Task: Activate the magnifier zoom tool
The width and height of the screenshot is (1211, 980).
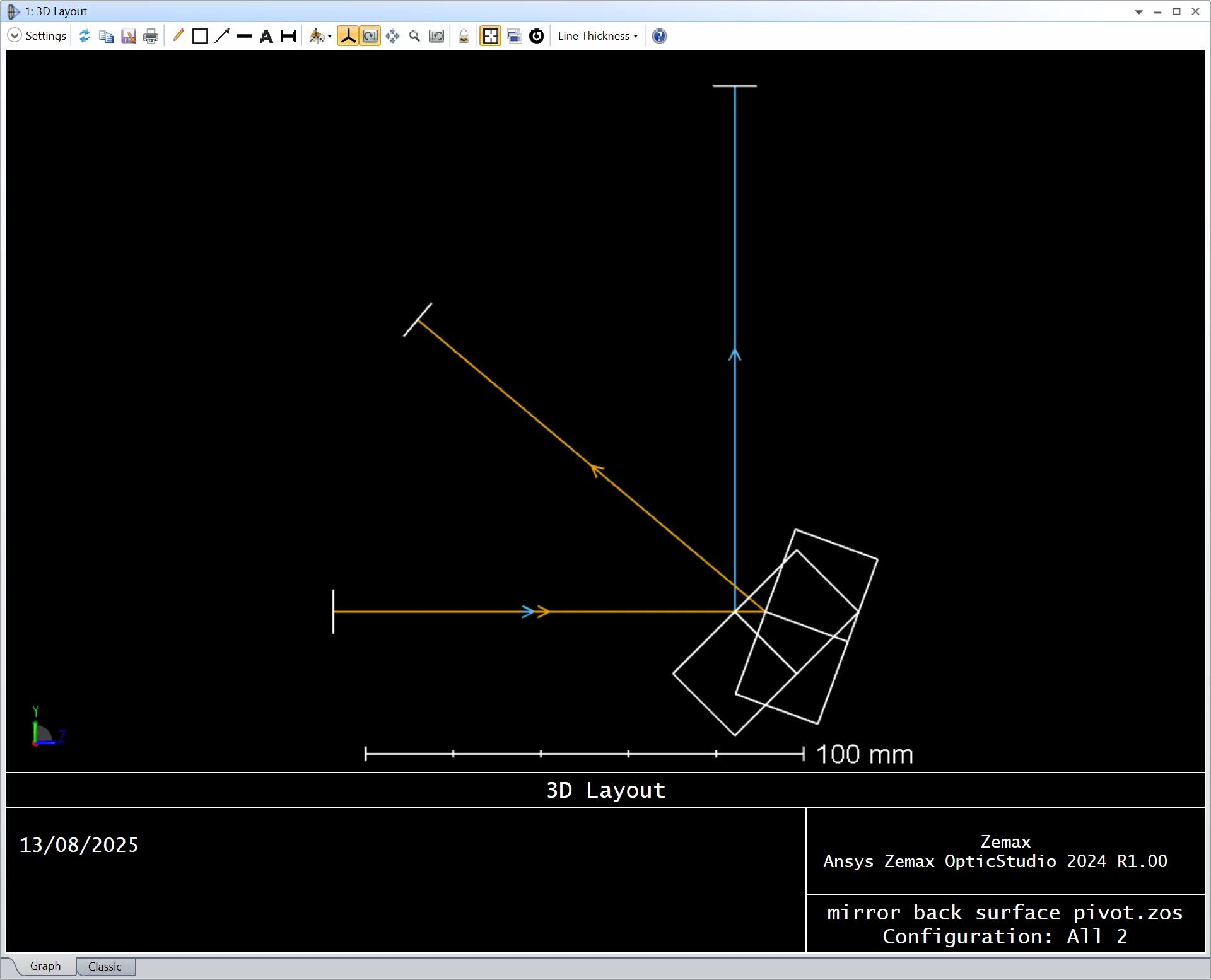Action: pos(414,36)
